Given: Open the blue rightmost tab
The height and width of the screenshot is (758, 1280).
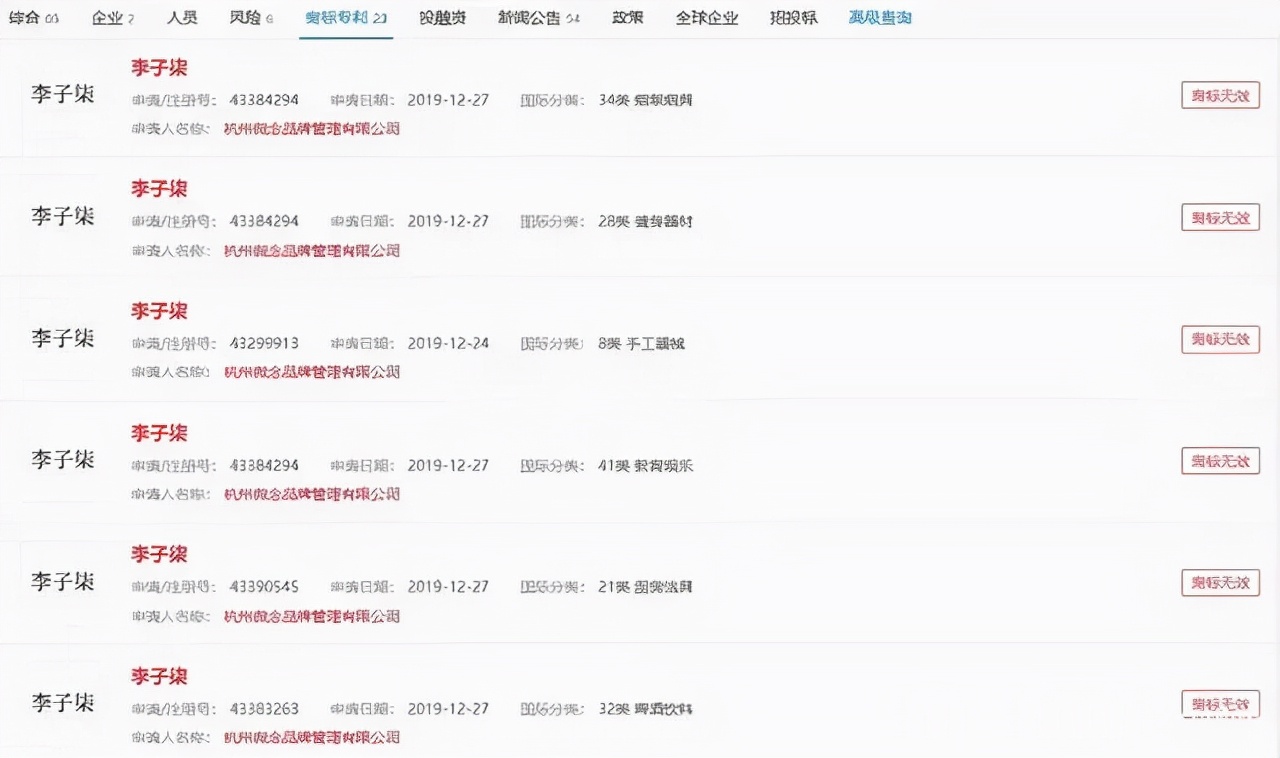Looking at the screenshot, I should click(880, 18).
